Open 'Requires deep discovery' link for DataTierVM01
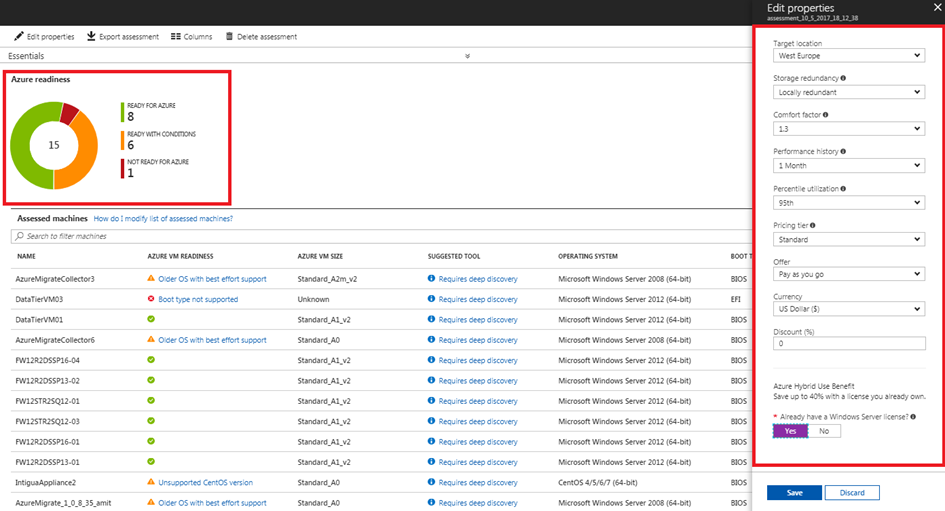945x511 pixels. coord(478,320)
